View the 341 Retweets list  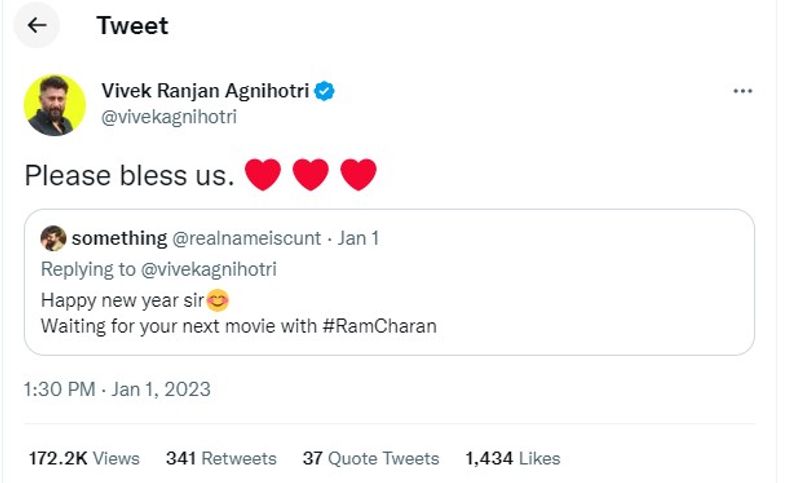pyautogui.click(x=220, y=458)
